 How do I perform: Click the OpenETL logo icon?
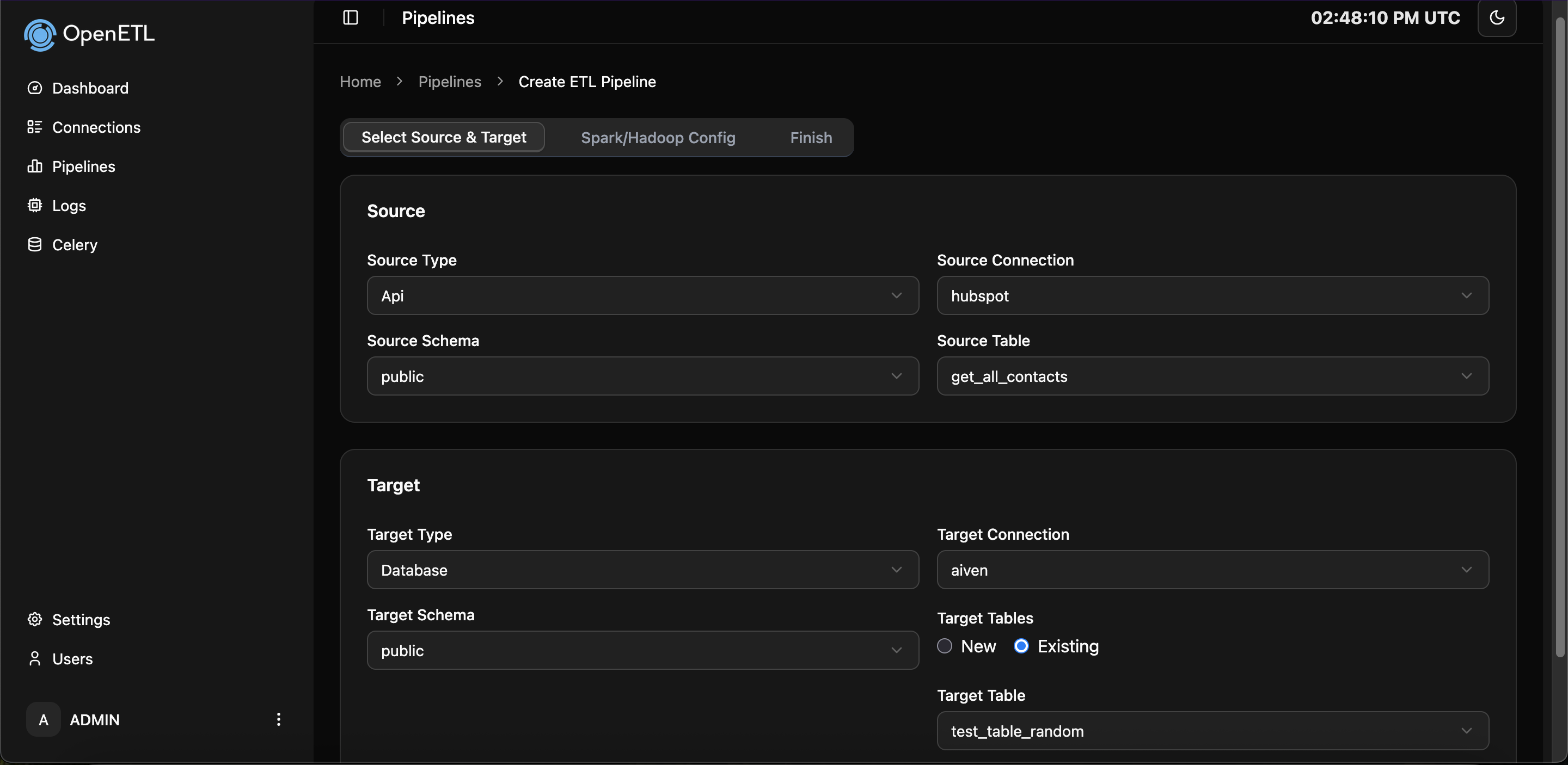coord(40,35)
